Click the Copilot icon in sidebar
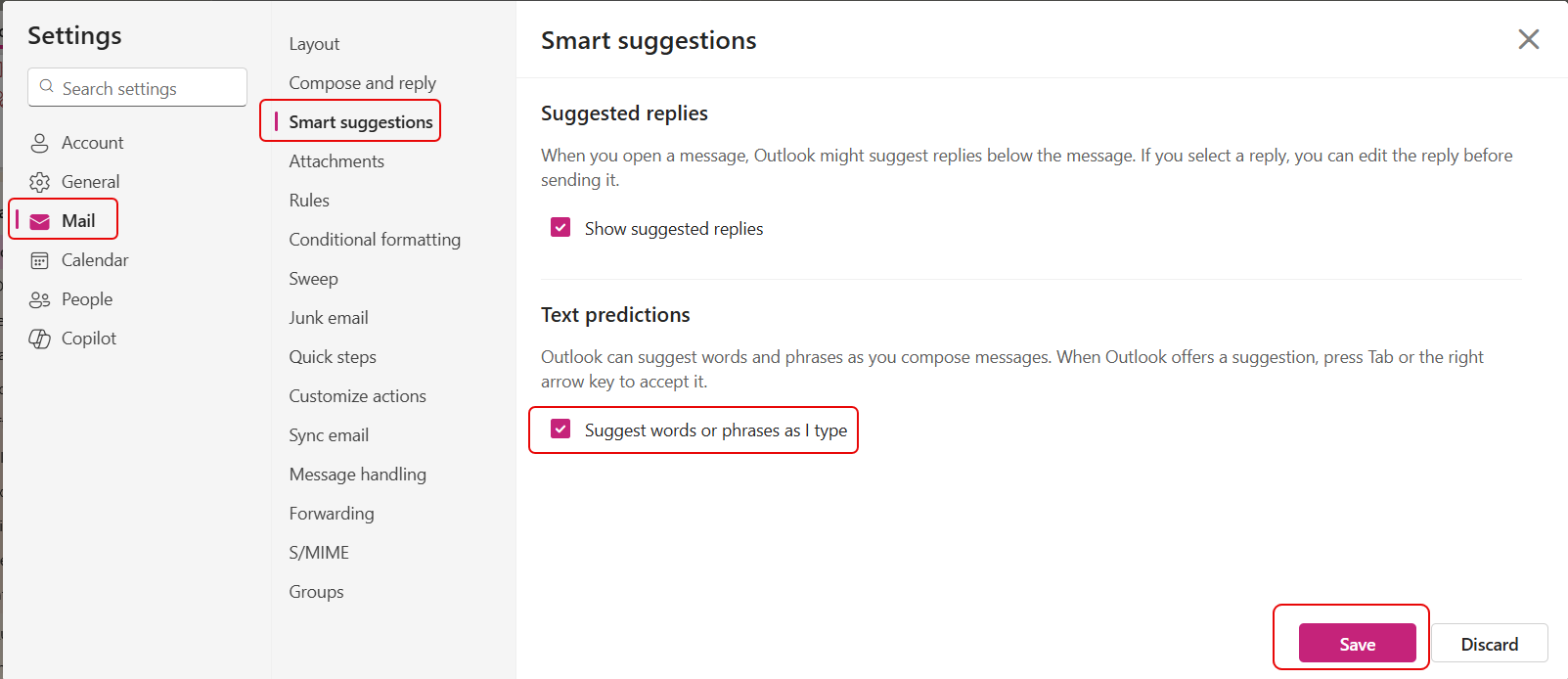The image size is (1568, 679). tap(39, 339)
